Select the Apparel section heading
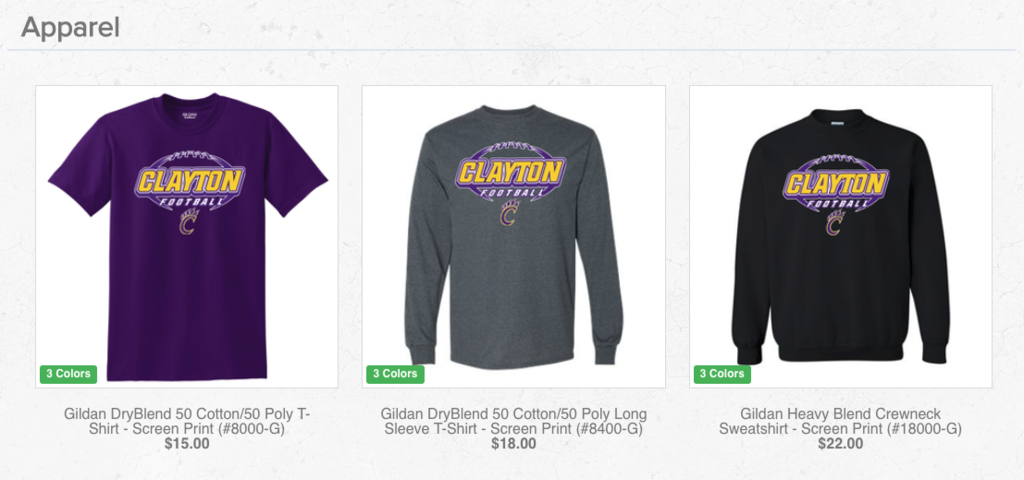 point(71,28)
